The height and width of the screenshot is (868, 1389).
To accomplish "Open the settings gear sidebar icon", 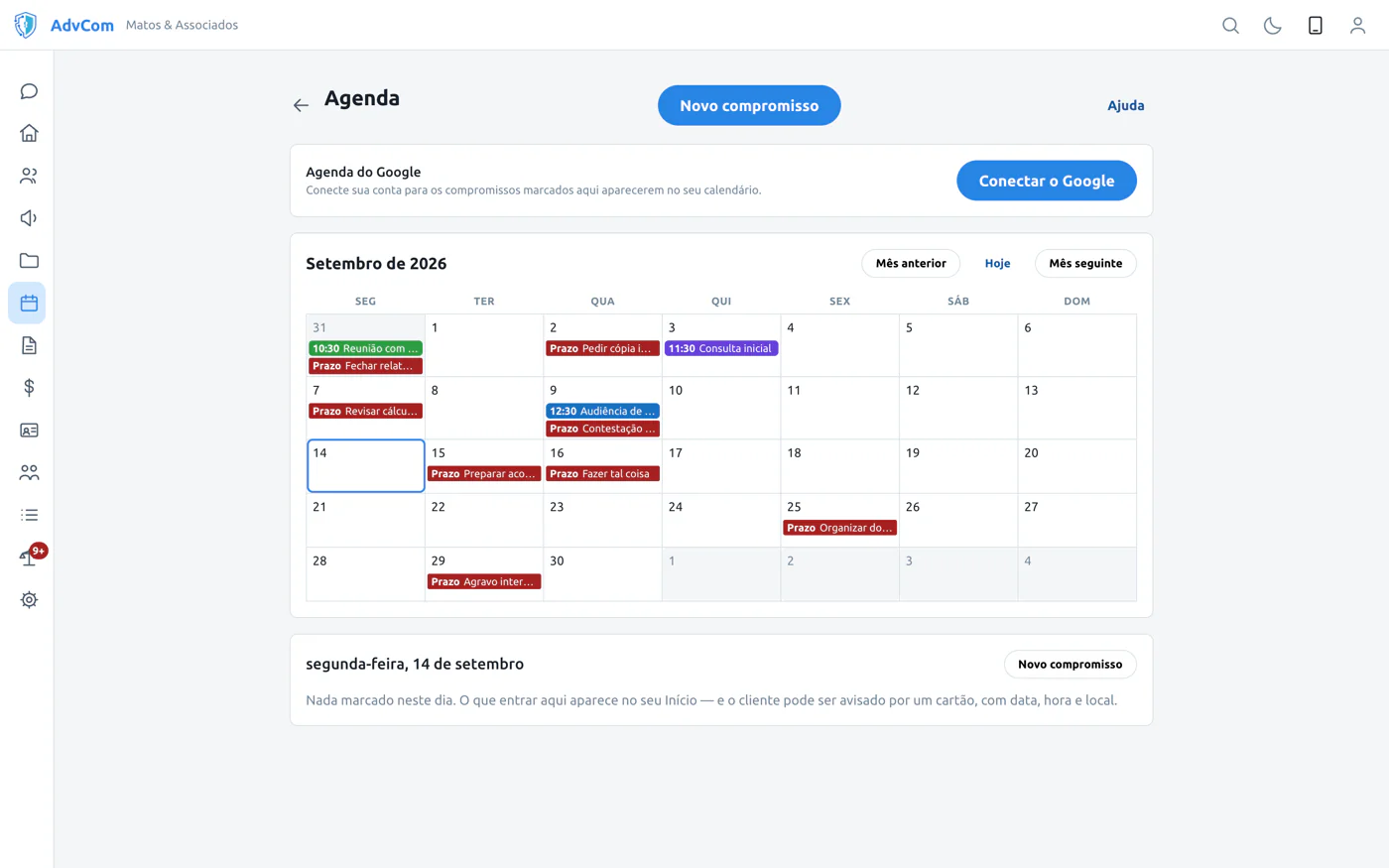I will [x=29, y=600].
